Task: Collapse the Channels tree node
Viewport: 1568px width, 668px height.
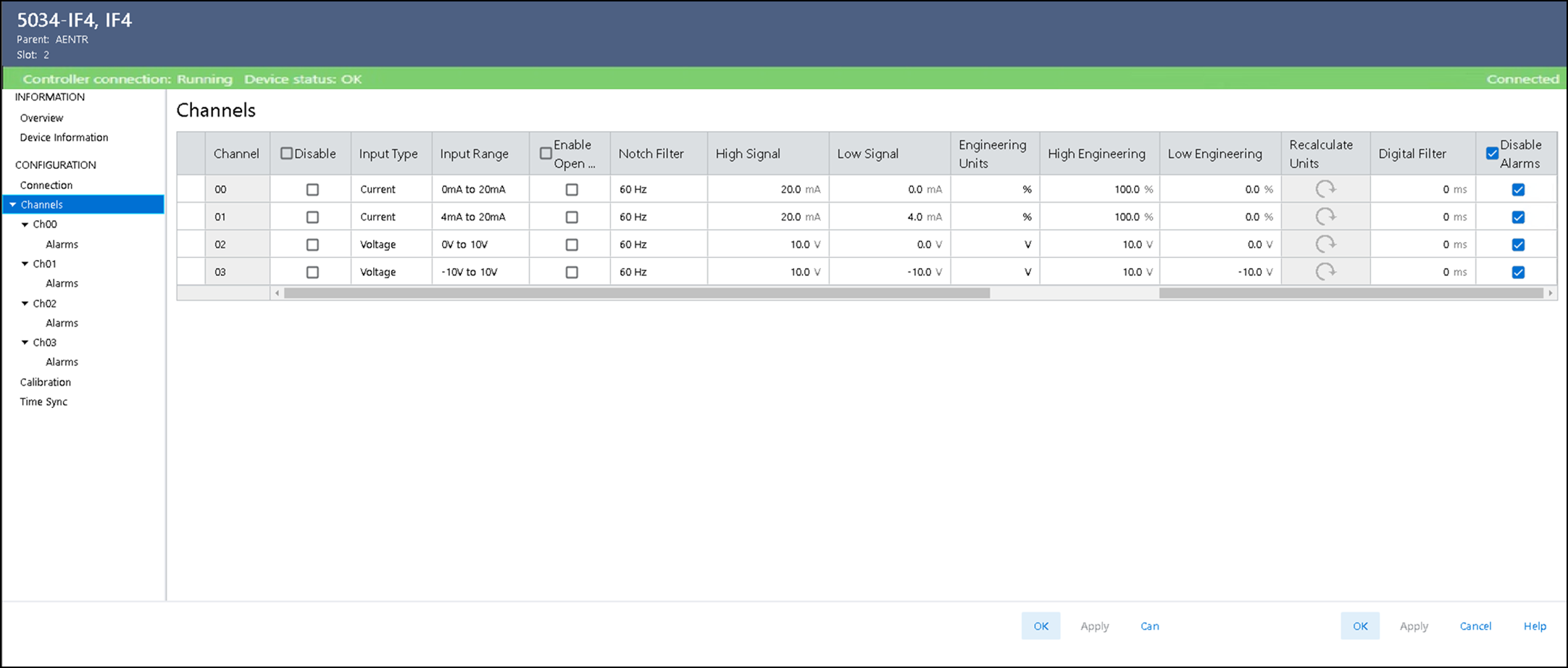Action: (12, 205)
